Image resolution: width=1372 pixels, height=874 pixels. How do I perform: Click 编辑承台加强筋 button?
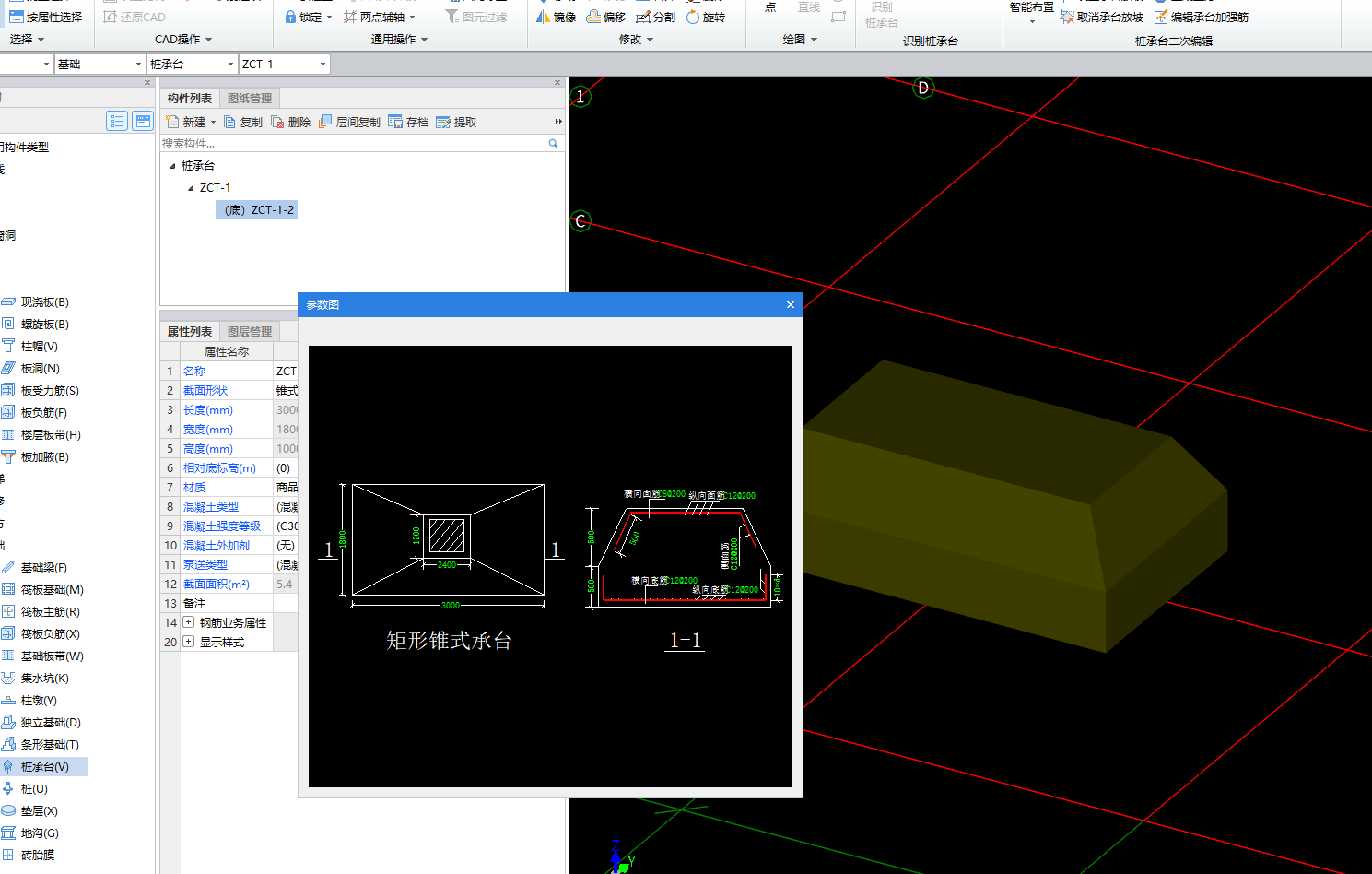point(1202,17)
